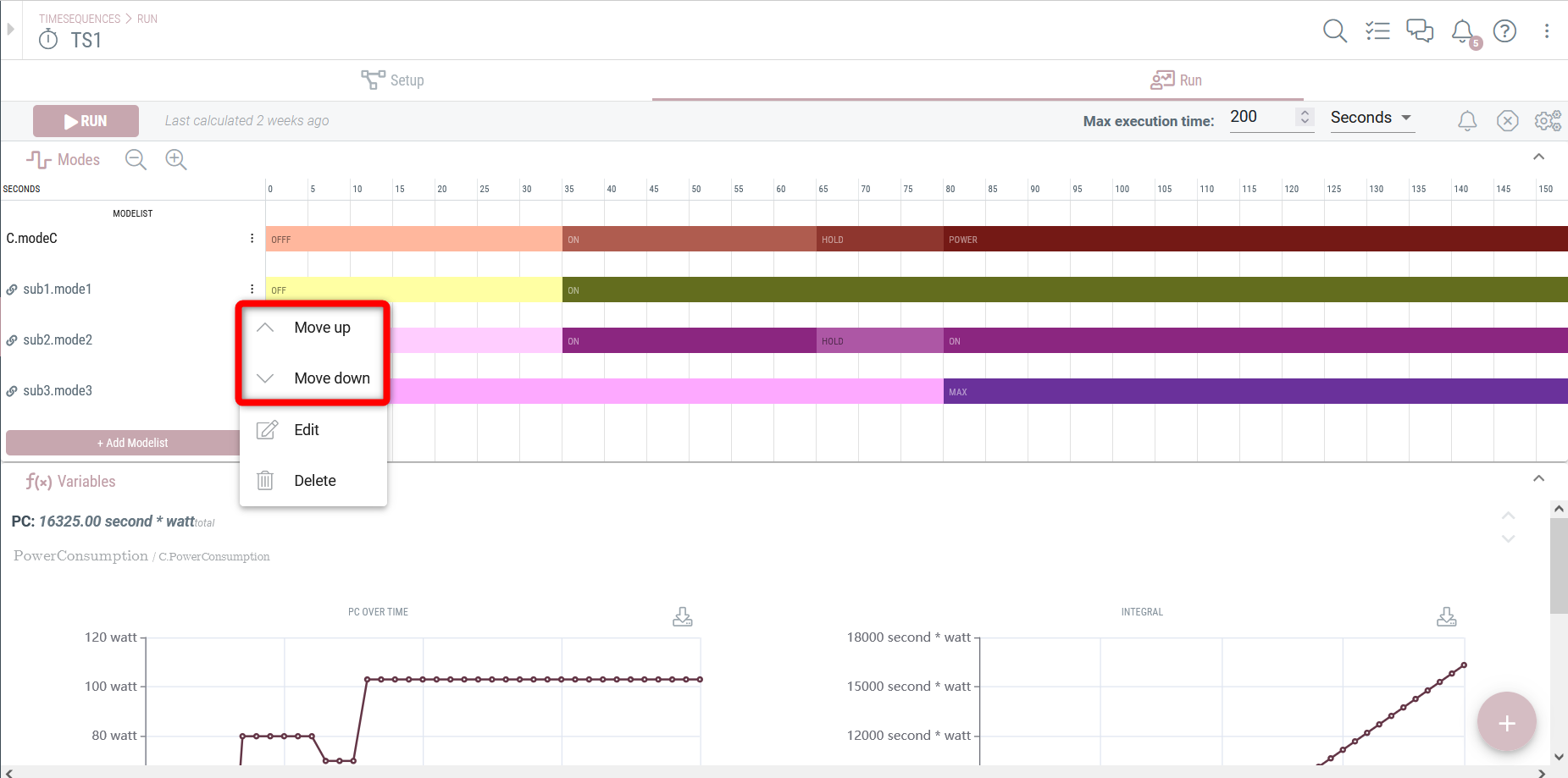Click the cancel execution circle-x icon
The image size is (1568, 778).
coord(1508,121)
